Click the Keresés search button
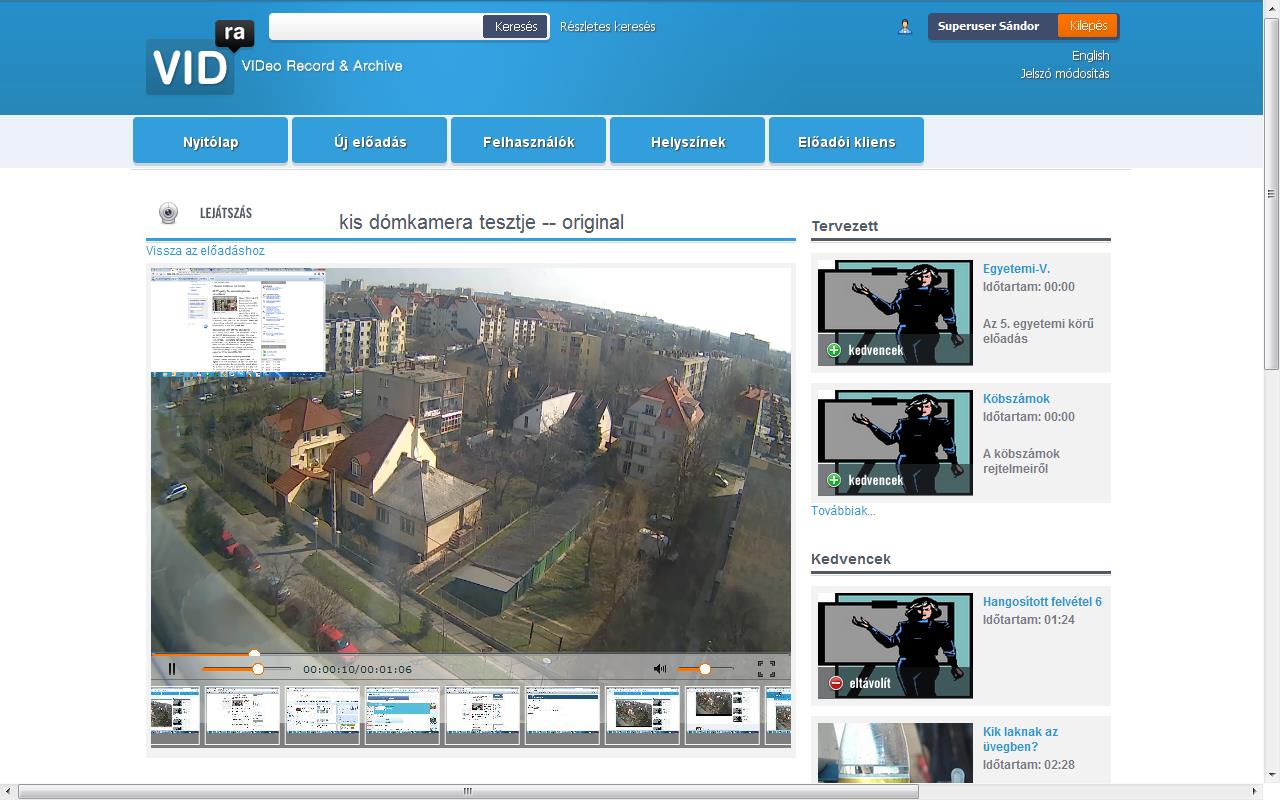The width and height of the screenshot is (1280, 800). pyautogui.click(x=516, y=27)
